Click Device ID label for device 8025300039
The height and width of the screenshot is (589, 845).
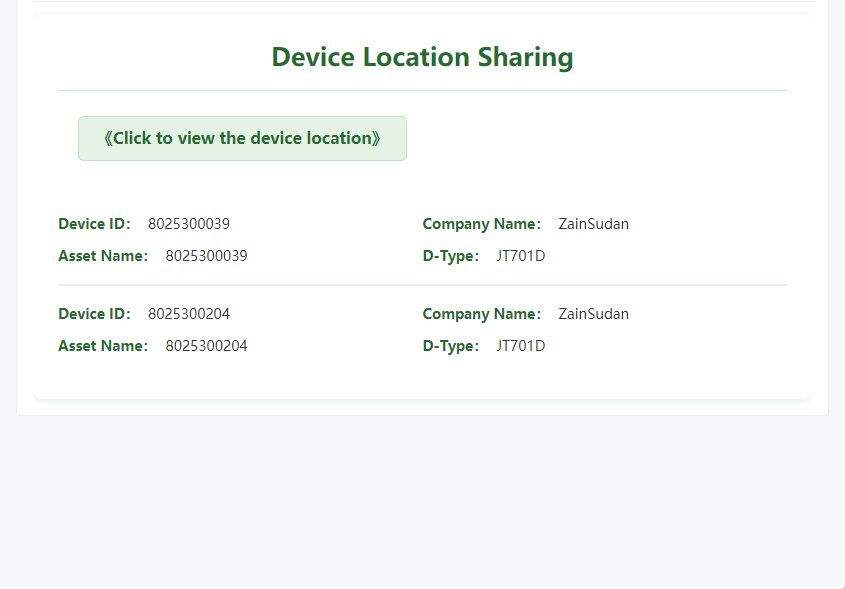(x=94, y=224)
